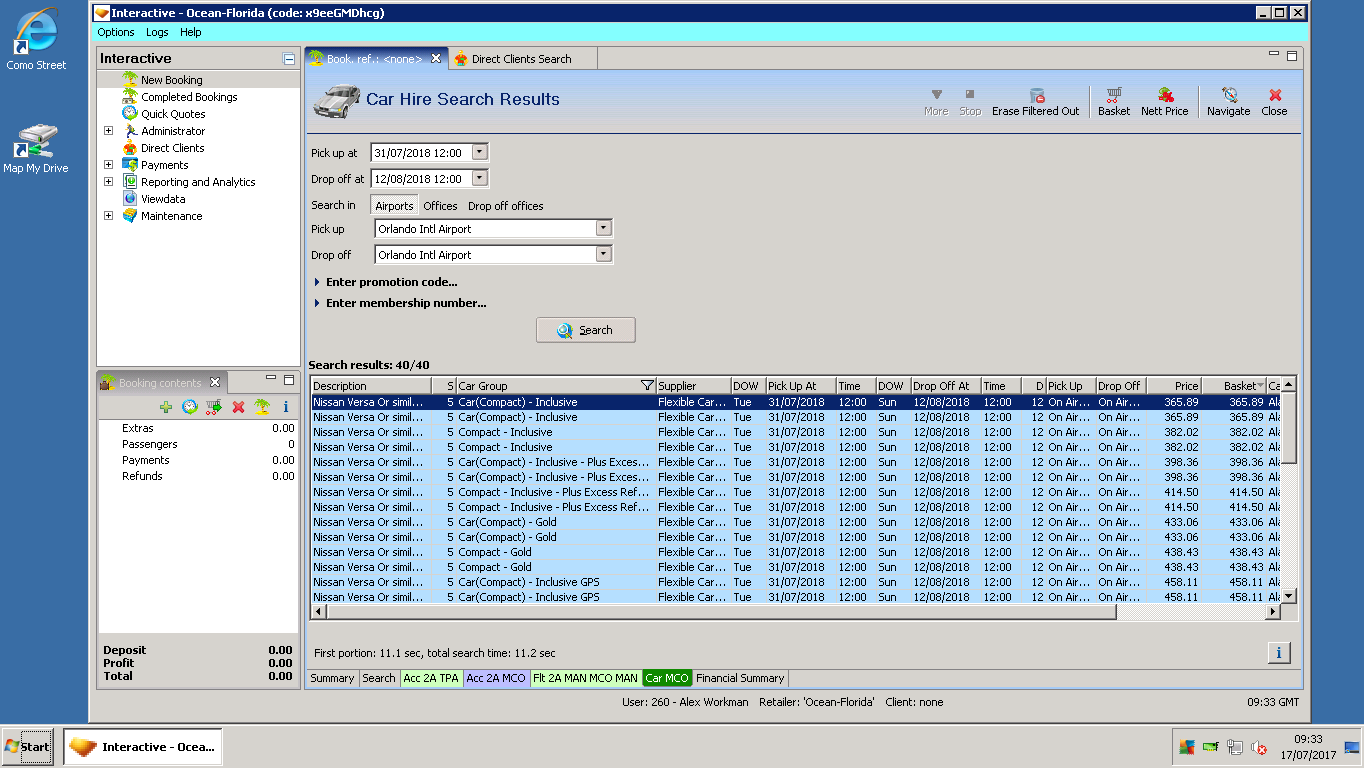Image resolution: width=1364 pixels, height=768 pixels.
Task: Switch to the Financial Summary tab
Action: (741, 678)
